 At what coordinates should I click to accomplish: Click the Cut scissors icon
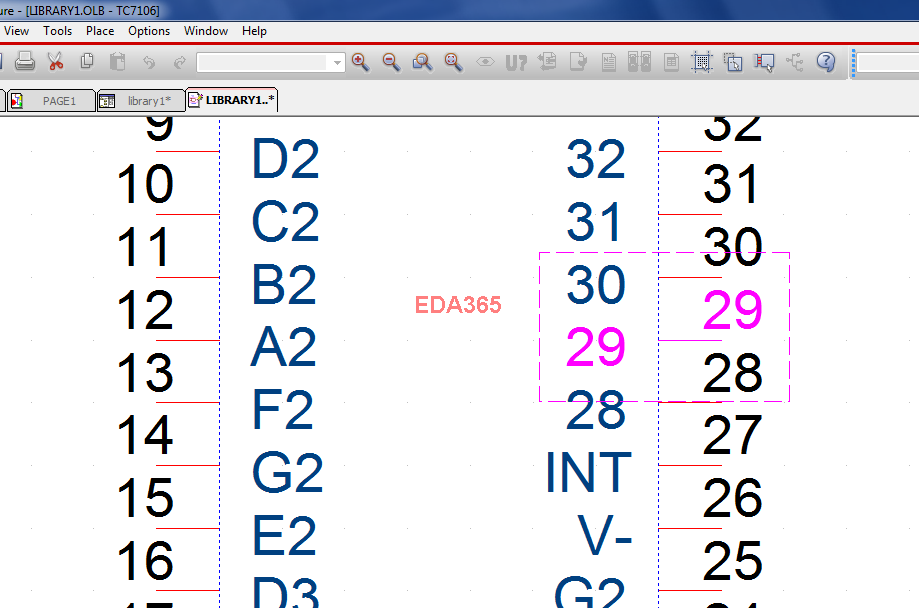tap(56, 62)
